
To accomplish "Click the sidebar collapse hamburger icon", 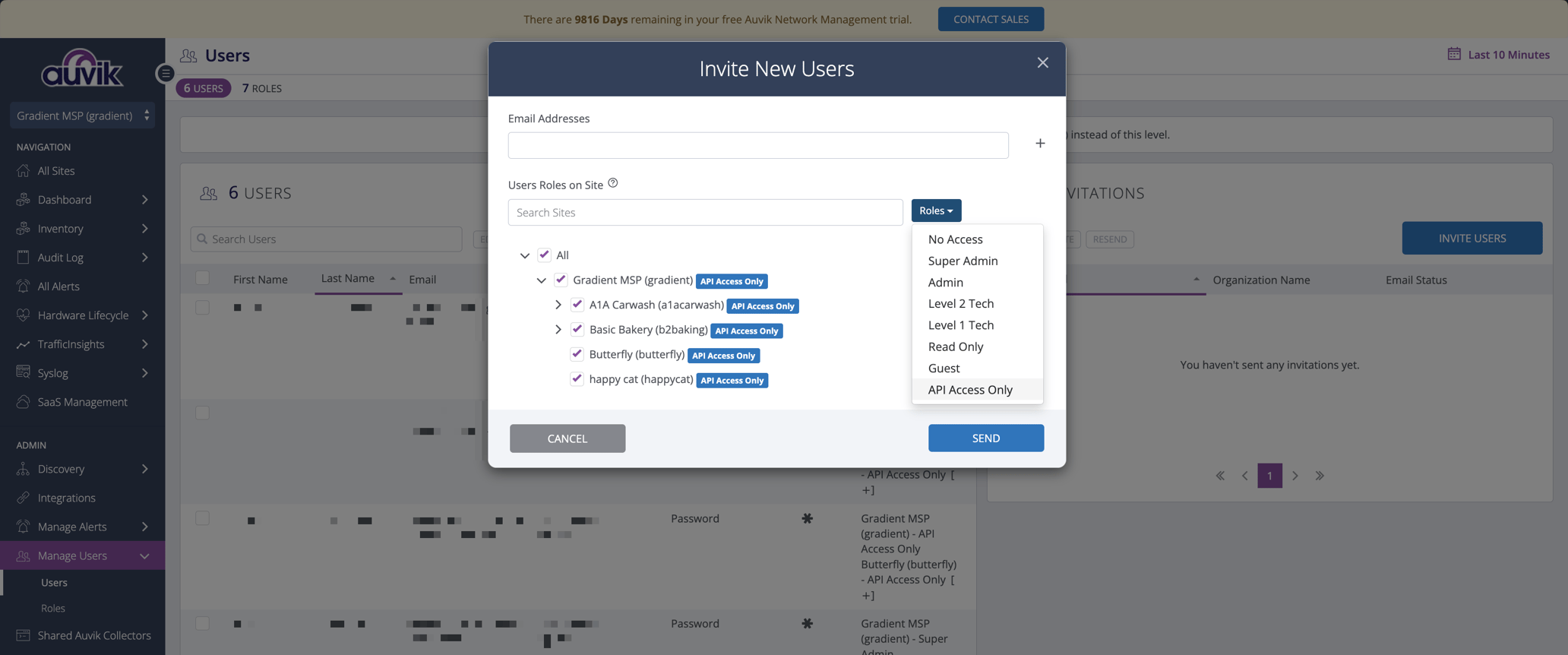I will [x=165, y=74].
